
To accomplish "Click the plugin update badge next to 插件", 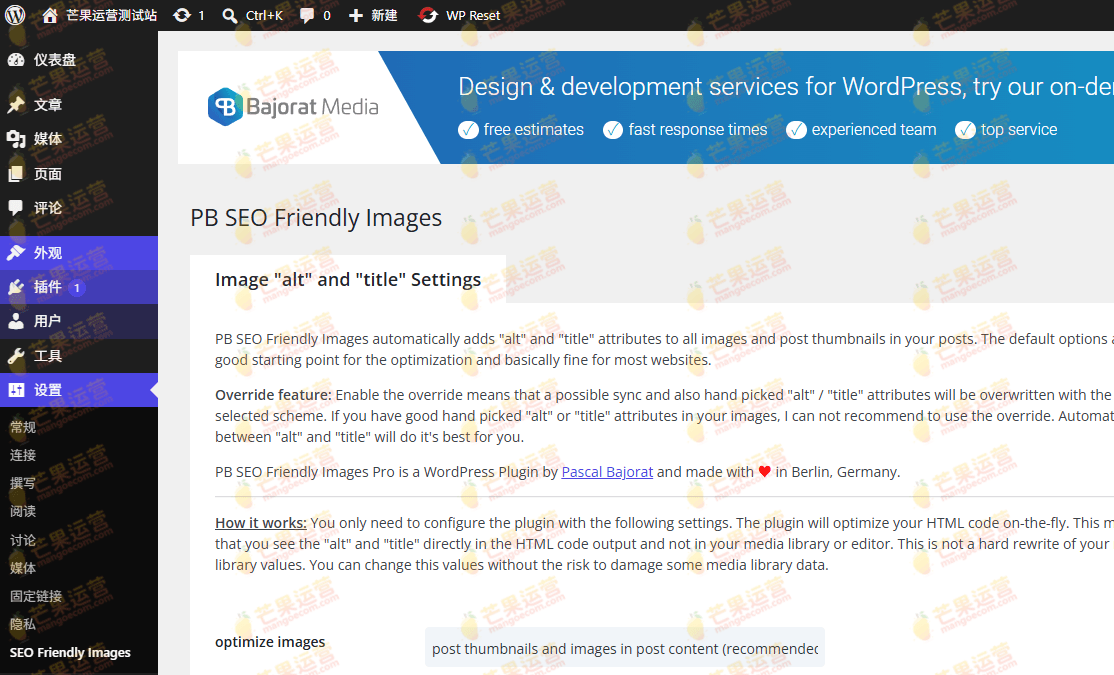I will [x=77, y=288].
